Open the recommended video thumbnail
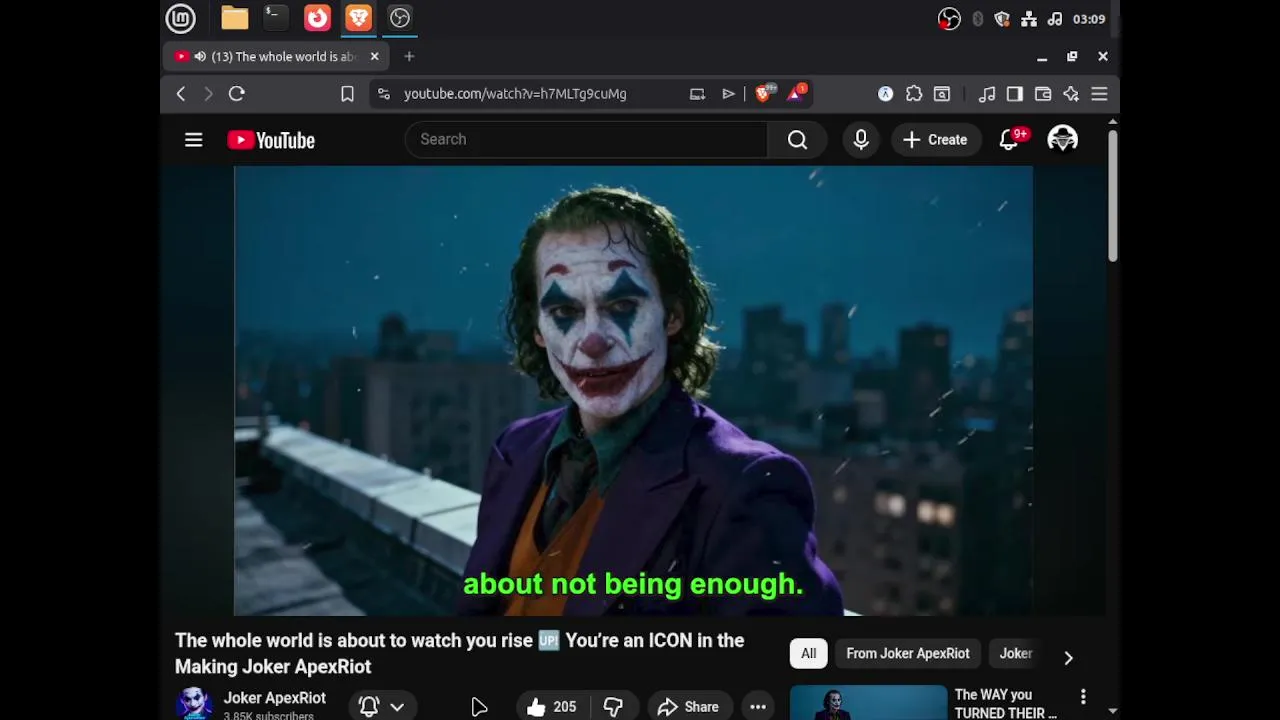The width and height of the screenshot is (1280, 720). pos(868,703)
